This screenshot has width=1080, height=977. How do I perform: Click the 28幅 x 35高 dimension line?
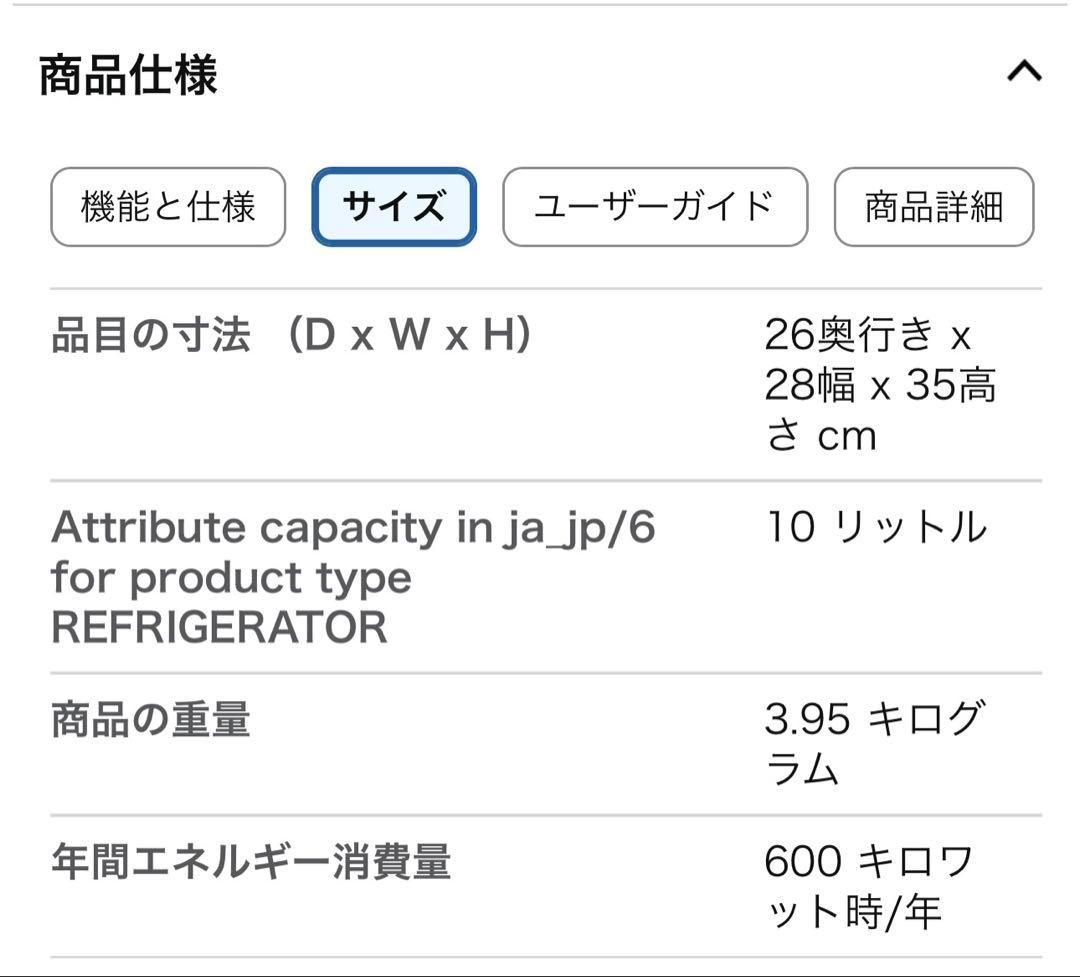coord(880,386)
